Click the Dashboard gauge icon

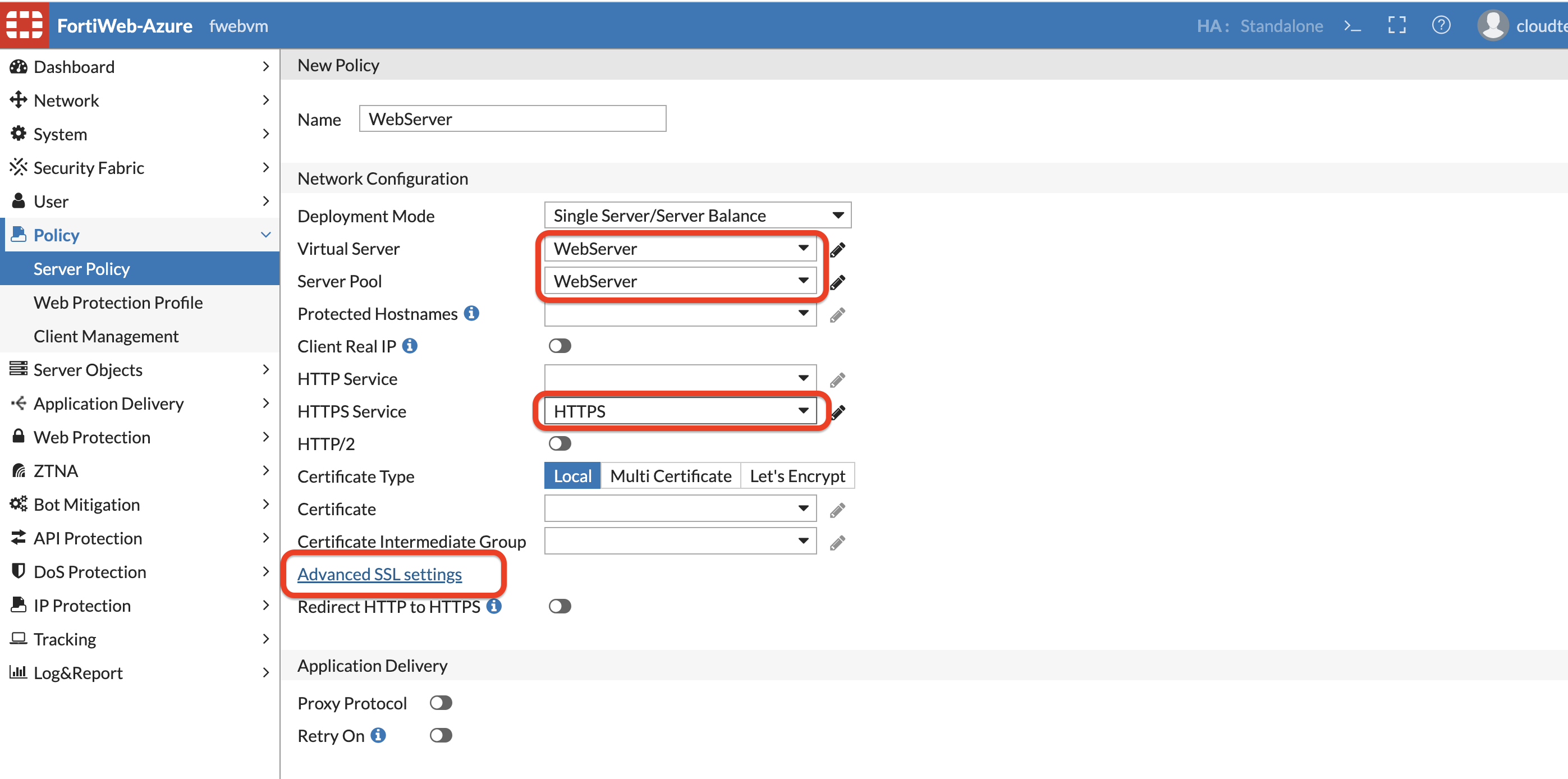pyautogui.click(x=19, y=66)
